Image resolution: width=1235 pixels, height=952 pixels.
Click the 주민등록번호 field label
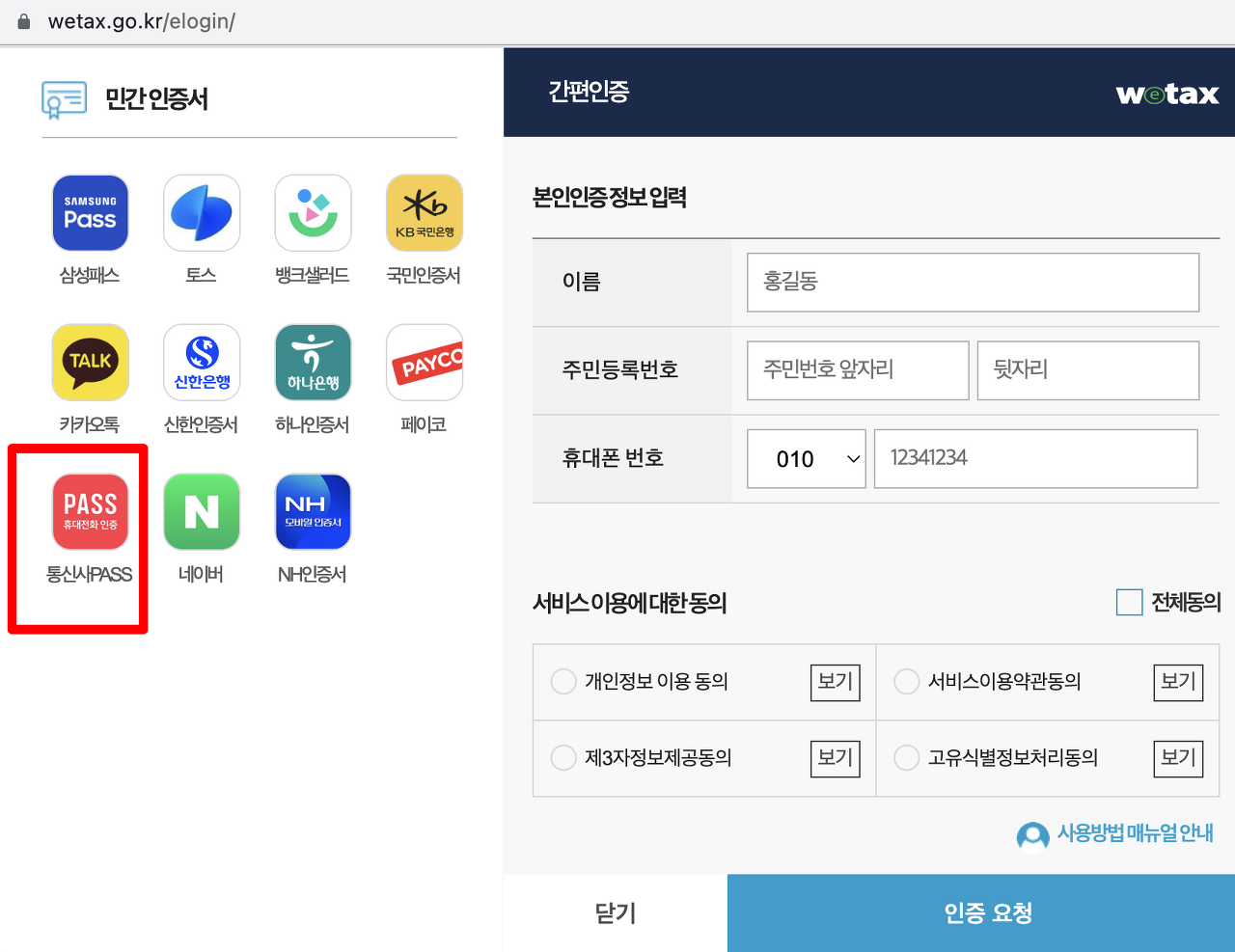(x=620, y=370)
